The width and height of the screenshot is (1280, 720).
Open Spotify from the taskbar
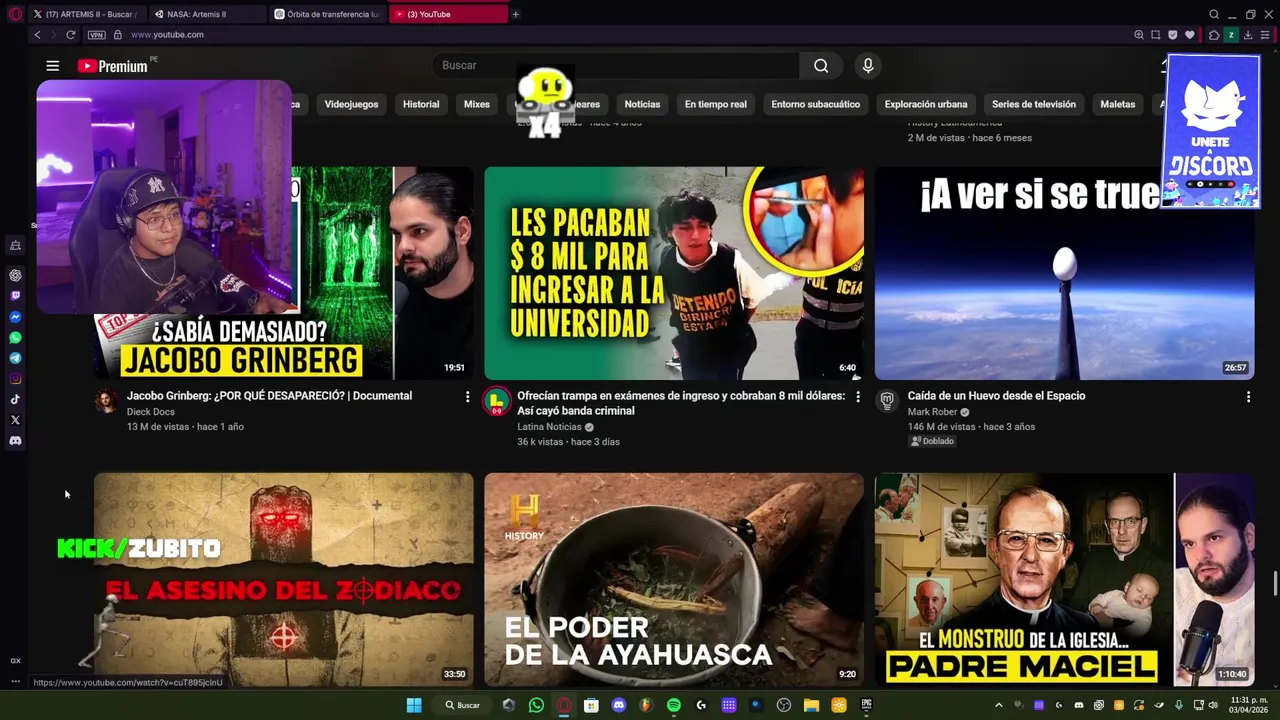click(673, 705)
